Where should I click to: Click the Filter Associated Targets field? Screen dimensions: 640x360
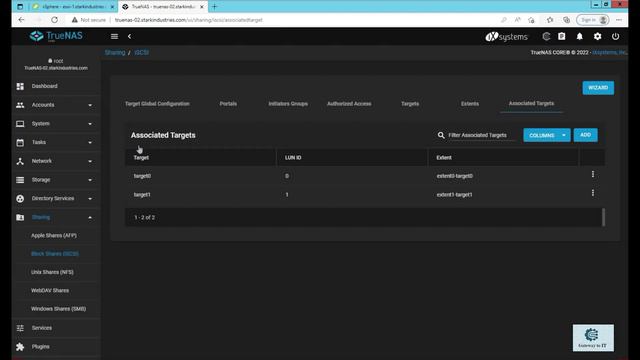[481, 135]
